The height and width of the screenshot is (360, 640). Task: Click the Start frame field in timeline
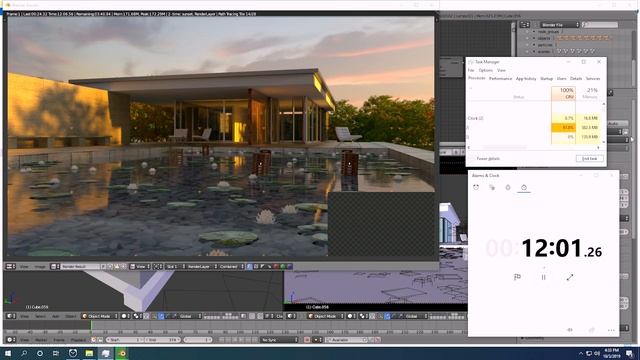click(126, 340)
